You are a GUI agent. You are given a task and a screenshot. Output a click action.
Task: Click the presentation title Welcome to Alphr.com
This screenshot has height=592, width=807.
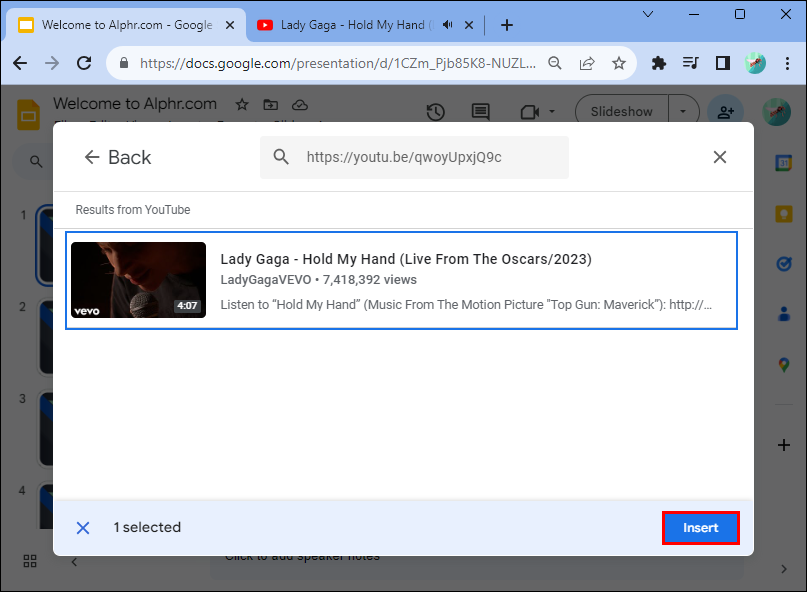[135, 103]
